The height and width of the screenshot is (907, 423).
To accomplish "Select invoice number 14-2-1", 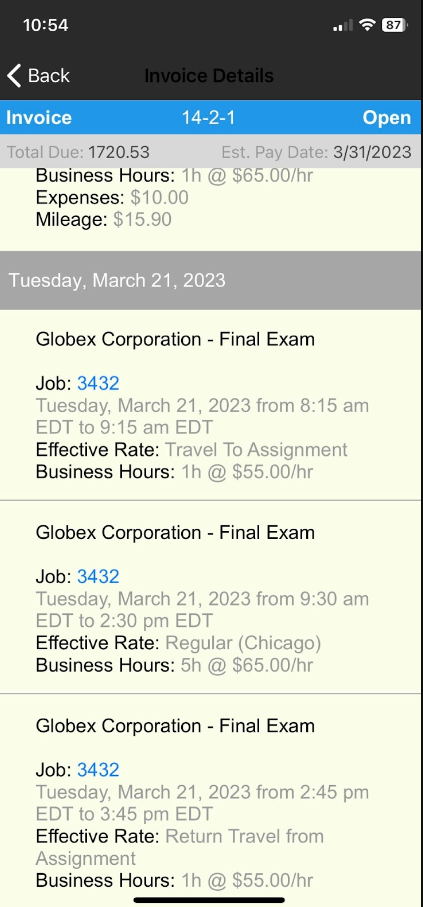I will [x=208, y=117].
